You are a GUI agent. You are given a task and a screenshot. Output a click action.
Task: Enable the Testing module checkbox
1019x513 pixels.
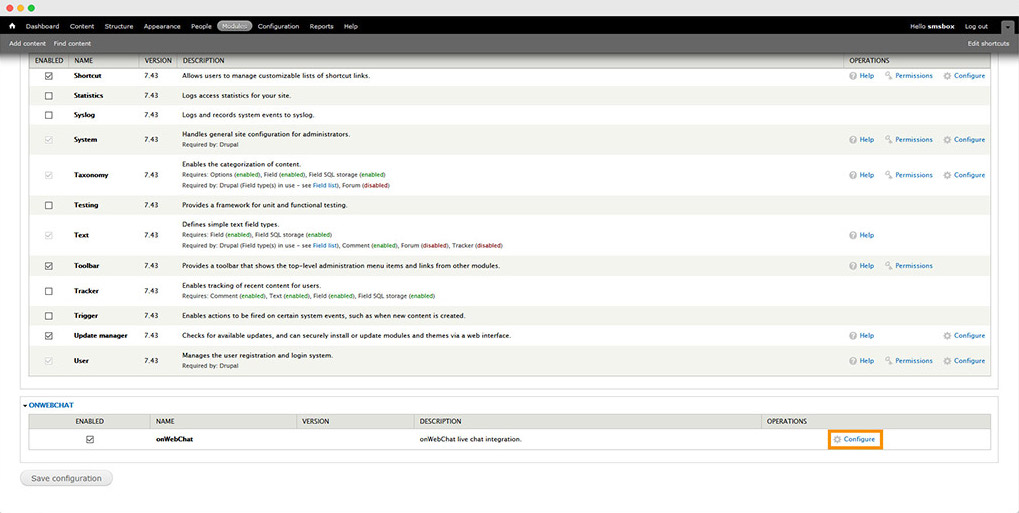coord(49,205)
